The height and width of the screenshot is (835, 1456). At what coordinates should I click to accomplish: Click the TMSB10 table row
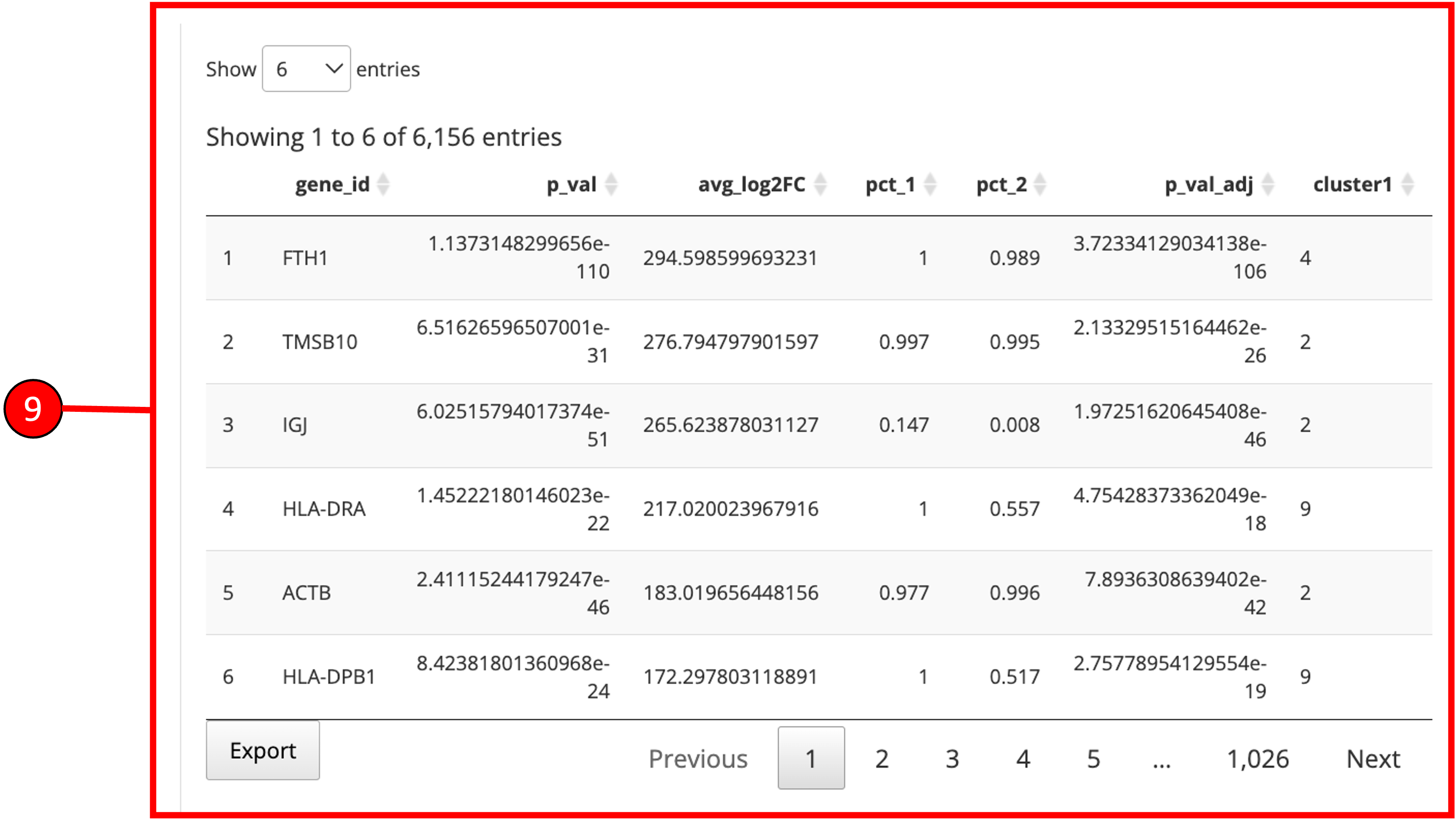coord(320,342)
